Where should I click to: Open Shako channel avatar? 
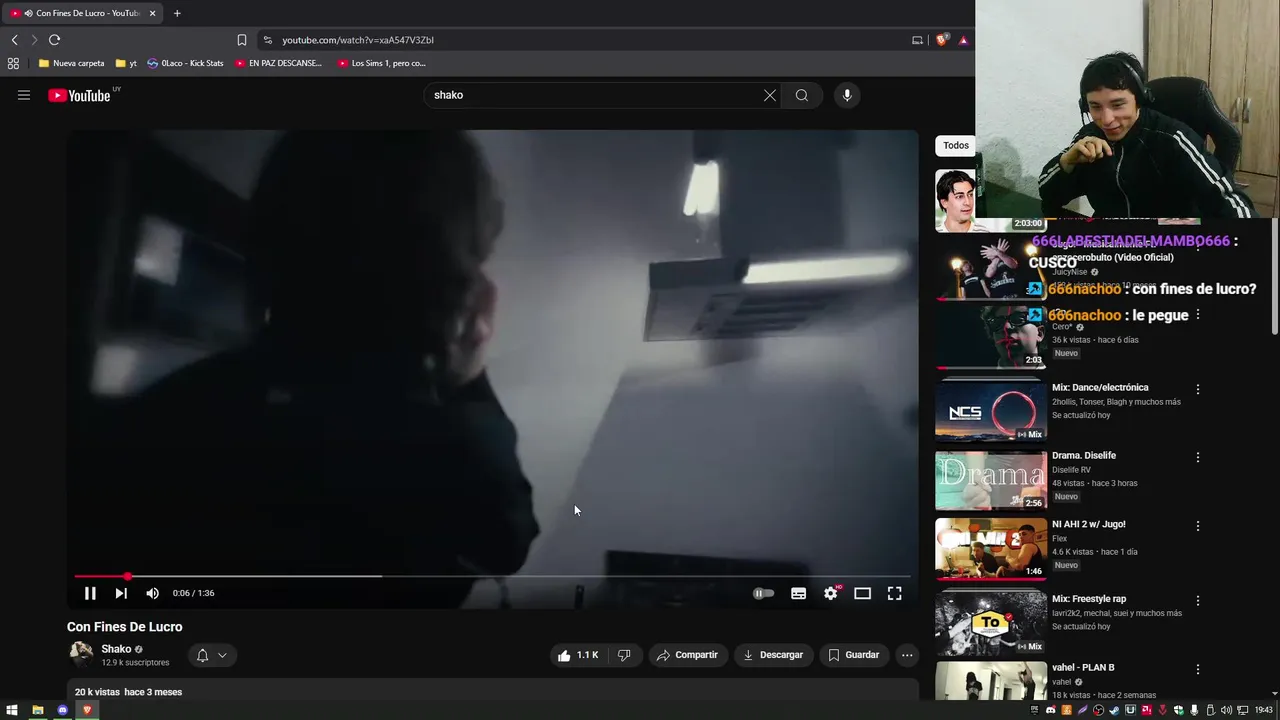tap(81, 655)
